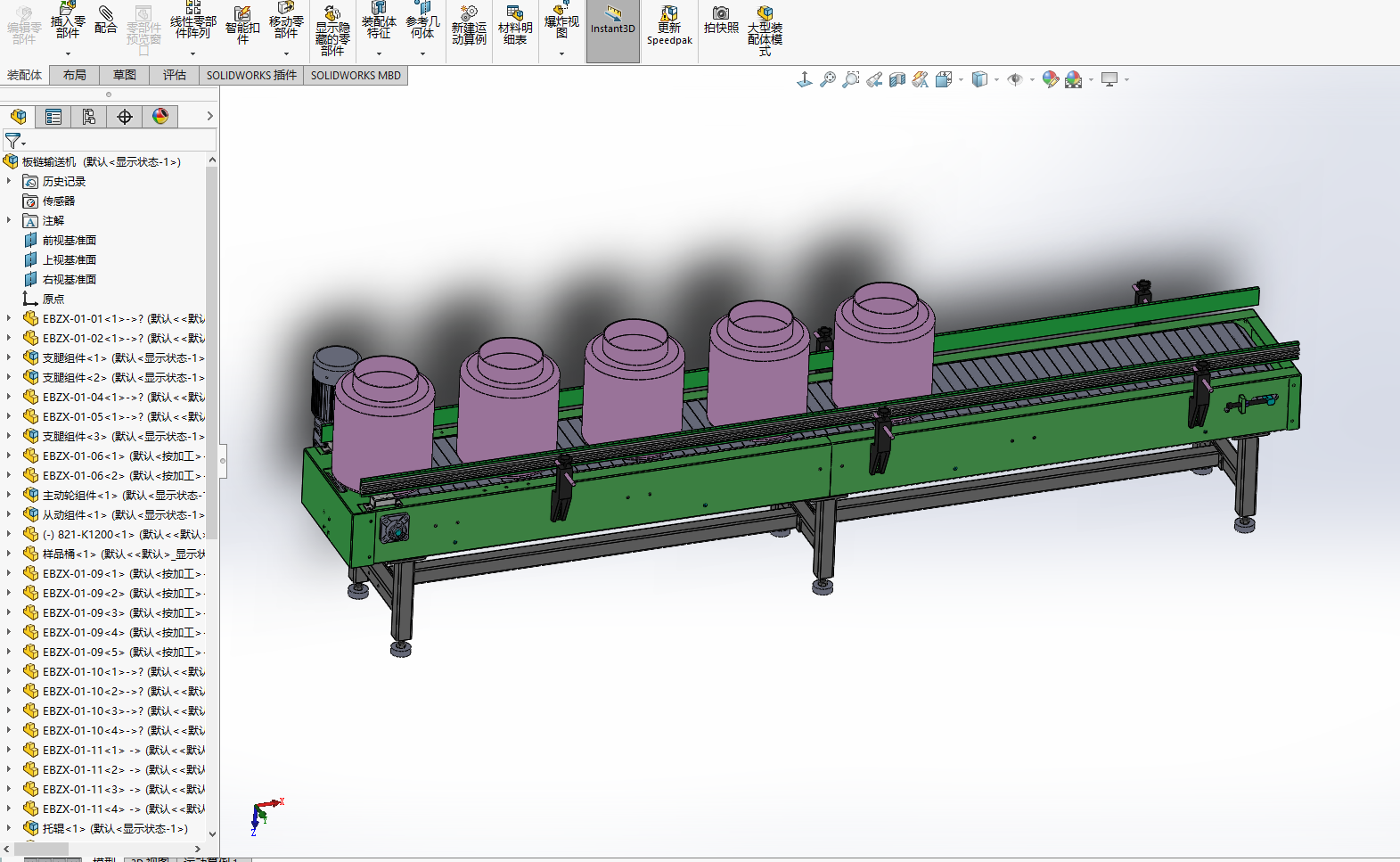
Task: Open the DisplayManager color-ball tab
Action: click(160, 117)
